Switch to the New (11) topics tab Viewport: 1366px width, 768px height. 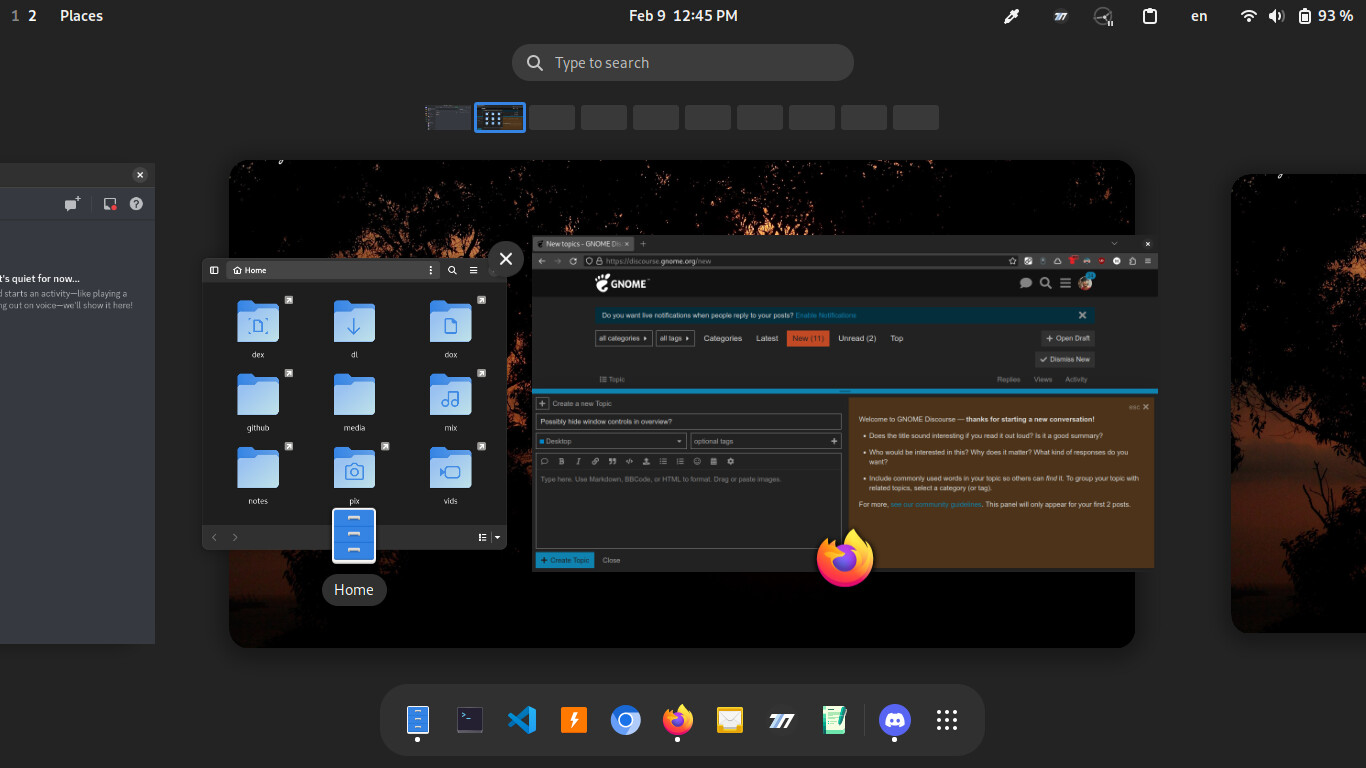[x=808, y=338]
